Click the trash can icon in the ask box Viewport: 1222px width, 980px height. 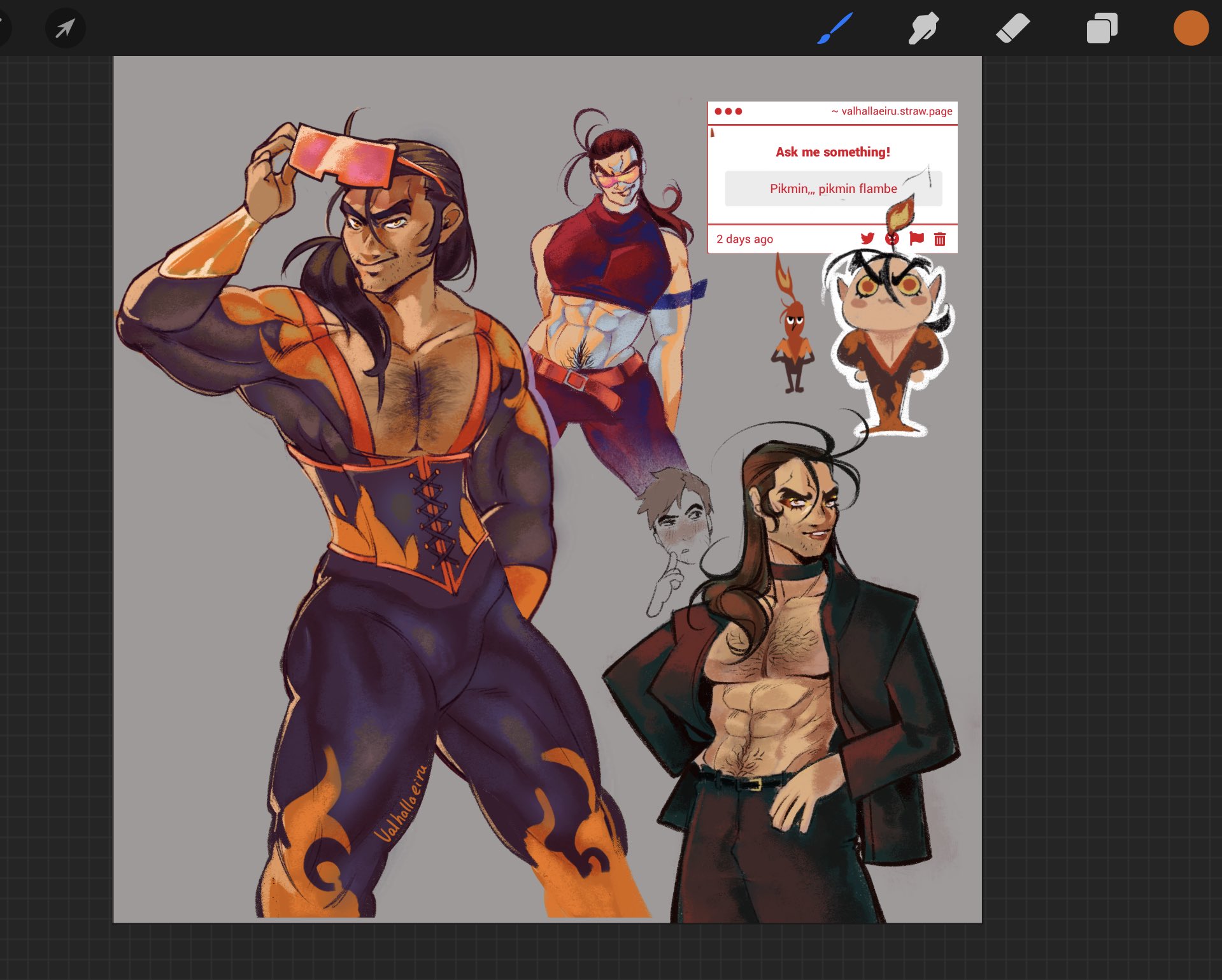click(940, 239)
